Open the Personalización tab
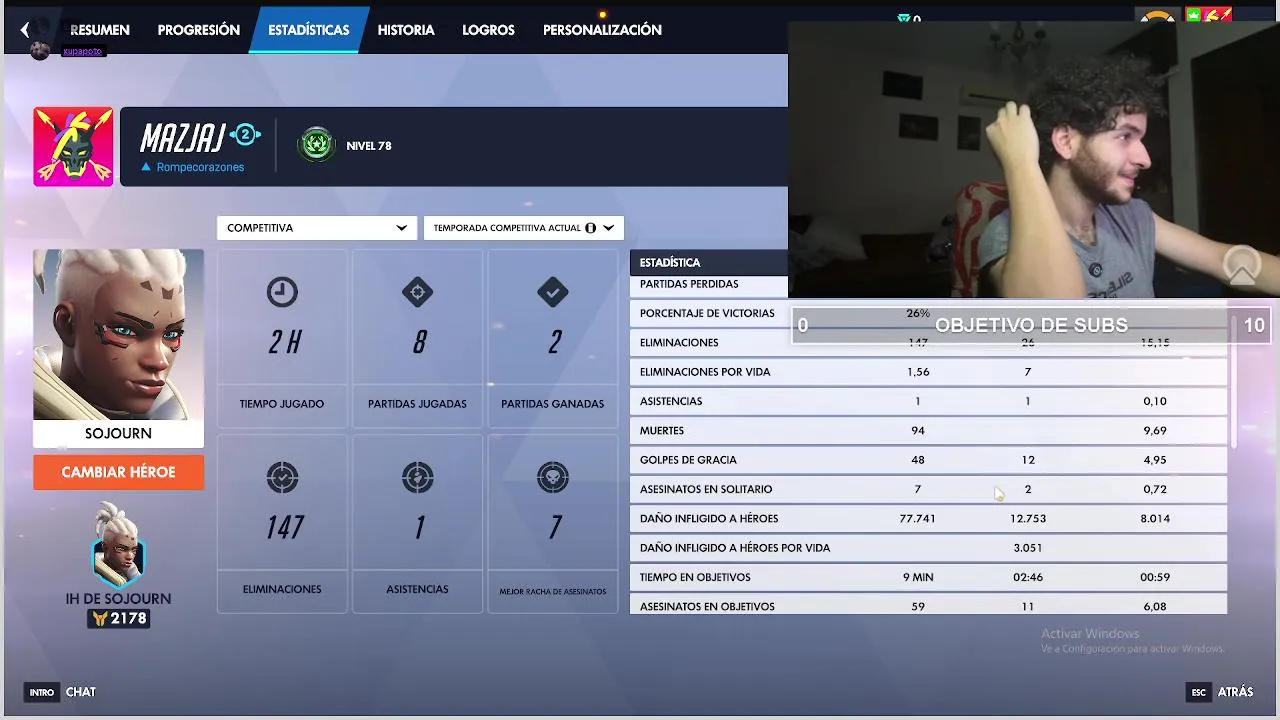1280x720 pixels. click(602, 30)
